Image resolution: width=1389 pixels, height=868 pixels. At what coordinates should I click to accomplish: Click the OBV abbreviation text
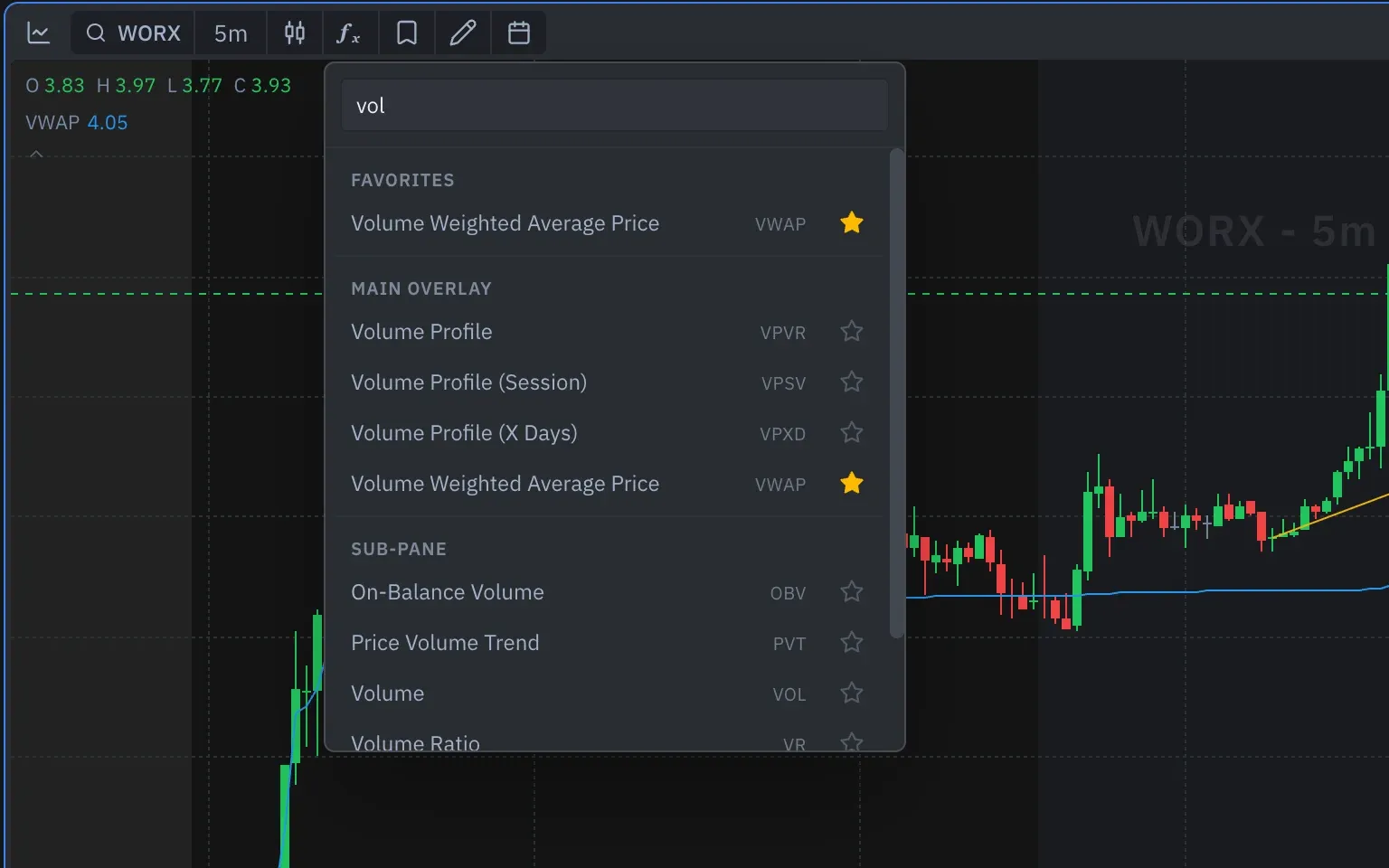788,593
